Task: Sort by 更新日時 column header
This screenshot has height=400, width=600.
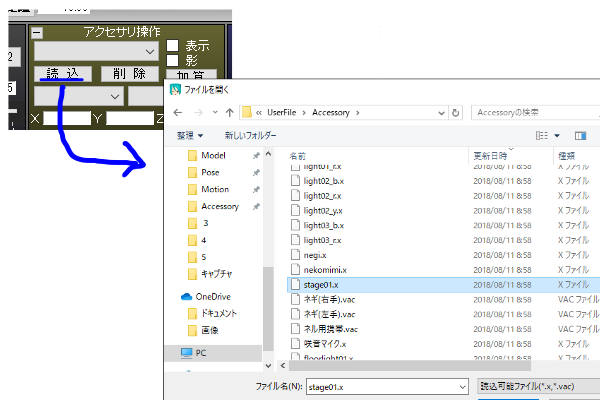Action: pos(490,156)
